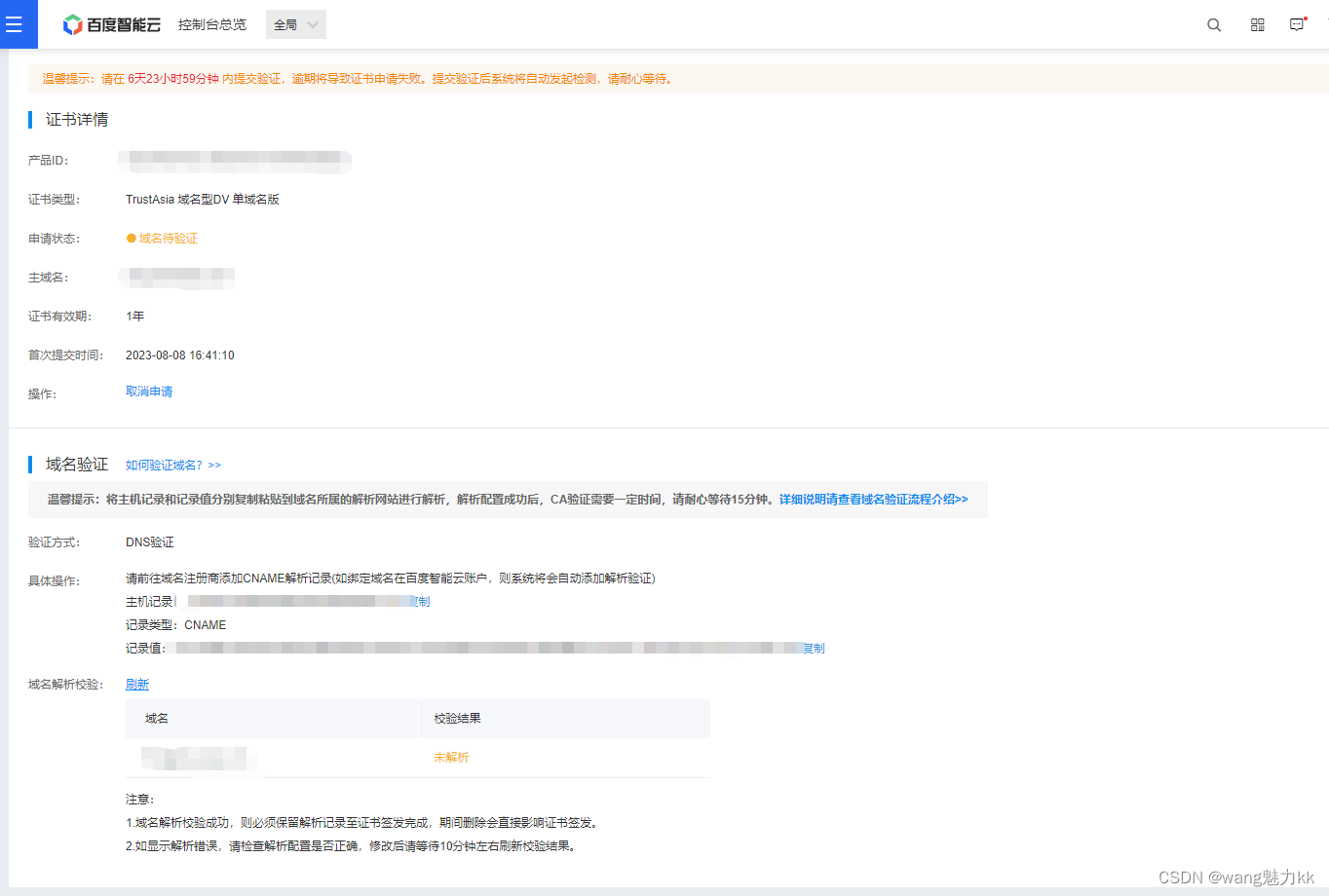1329x896 pixels.
Task: Expand the 如何验证域名? >> help link
Action: tap(172, 465)
